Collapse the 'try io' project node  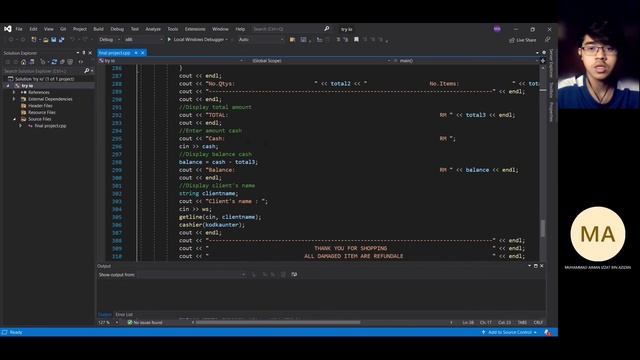8,86
